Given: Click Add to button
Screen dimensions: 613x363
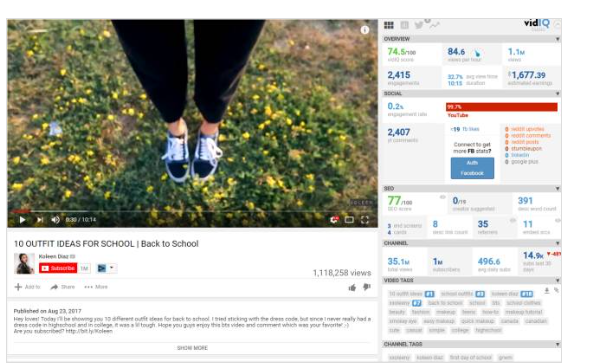Looking at the screenshot, I should (x=27, y=287).
